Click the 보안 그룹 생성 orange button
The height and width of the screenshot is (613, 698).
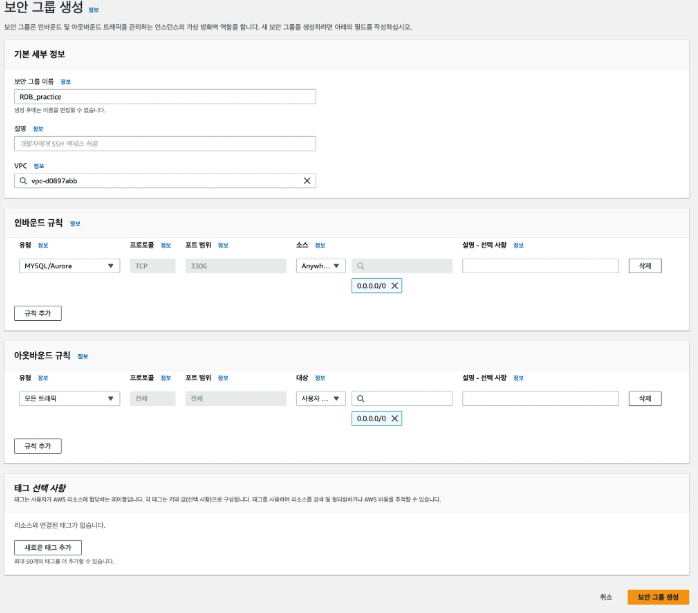[x=658, y=597]
